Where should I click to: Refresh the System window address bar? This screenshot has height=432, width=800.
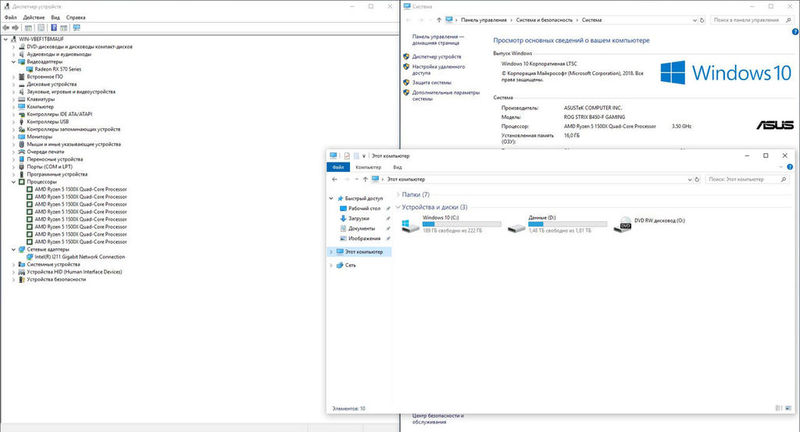702,20
